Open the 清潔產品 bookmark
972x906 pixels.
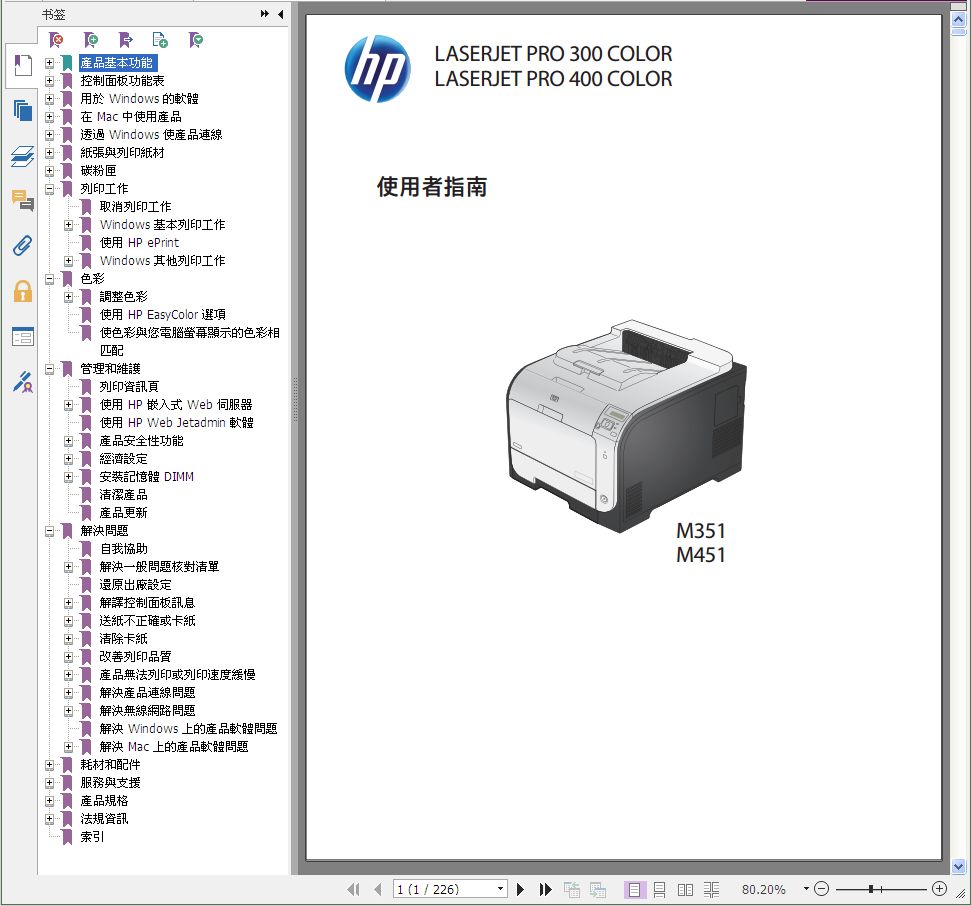pyautogui.click(x=123, y=495)
